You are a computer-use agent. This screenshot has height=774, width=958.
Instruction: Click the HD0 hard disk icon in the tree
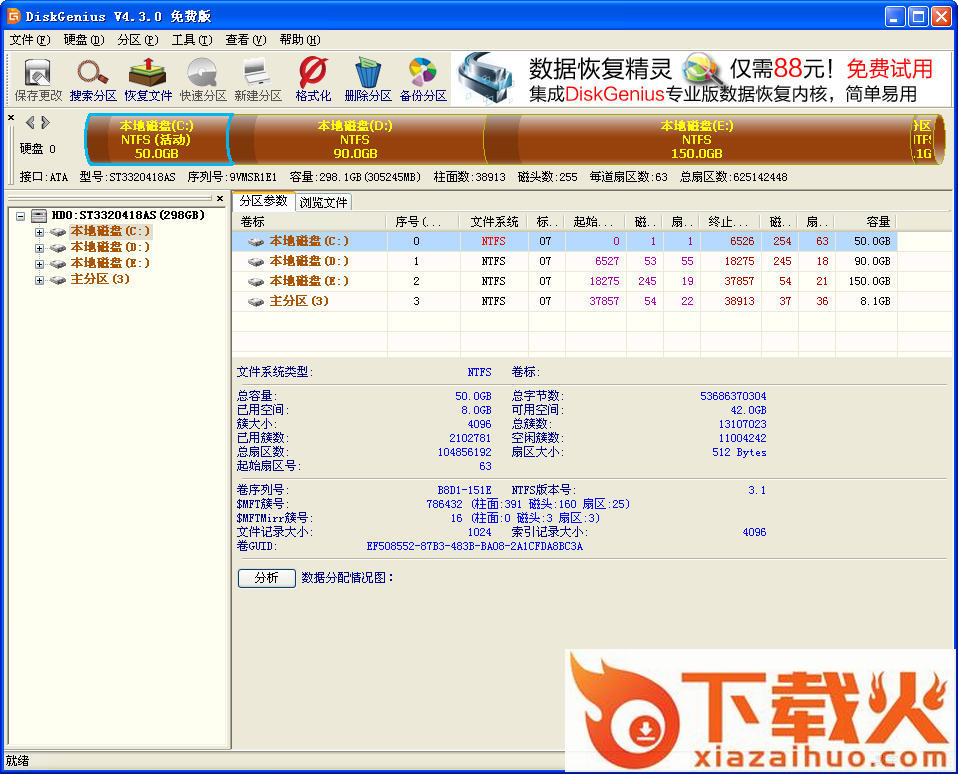[39, 216]
